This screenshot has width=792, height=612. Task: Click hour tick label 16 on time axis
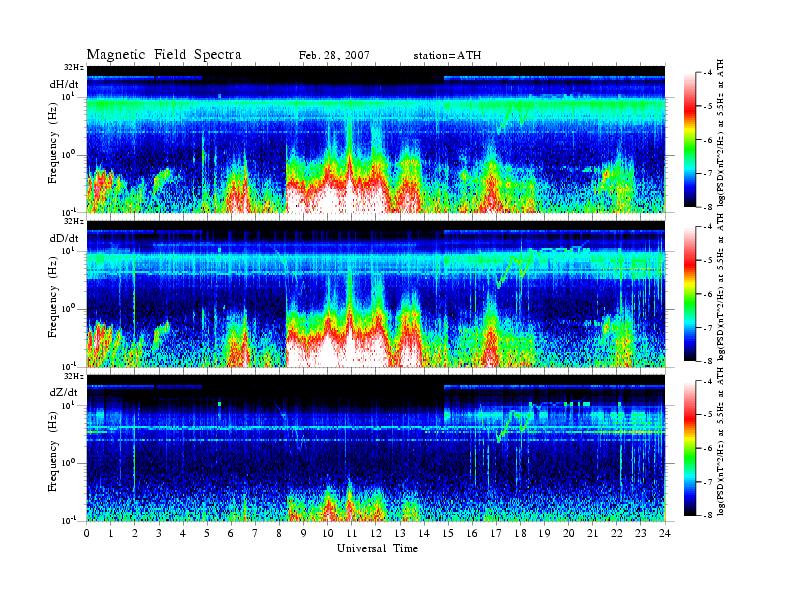click(x=472, y=534)
